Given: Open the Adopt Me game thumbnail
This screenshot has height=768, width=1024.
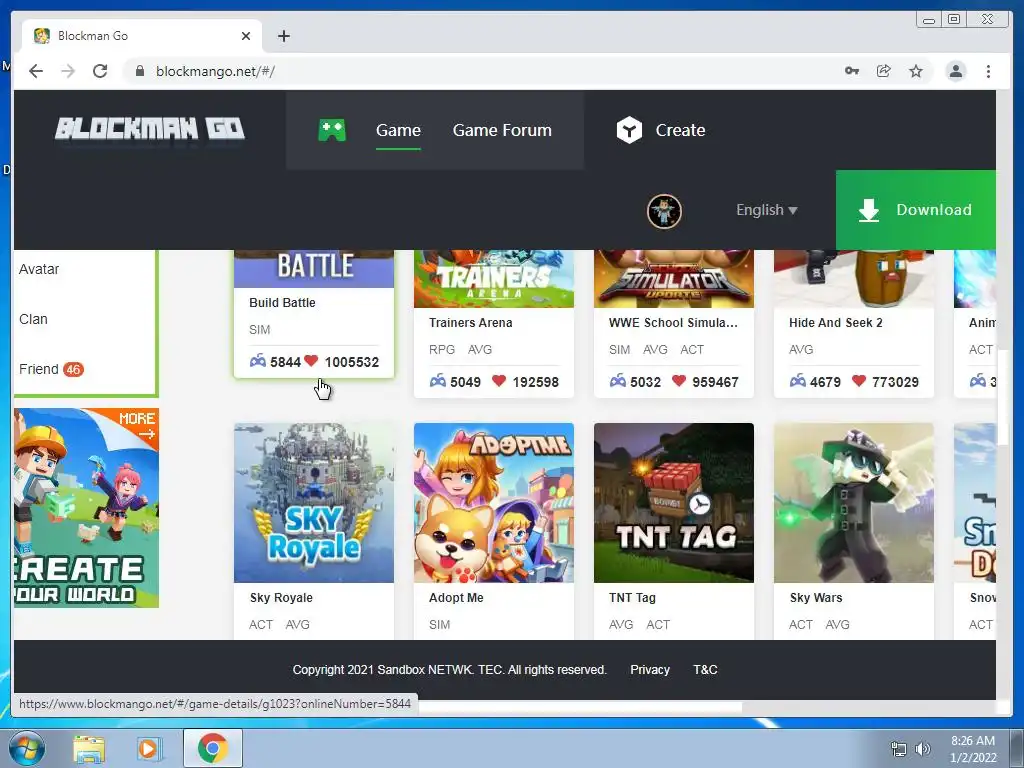Looking at the screenshot, I should coord(494,503).
